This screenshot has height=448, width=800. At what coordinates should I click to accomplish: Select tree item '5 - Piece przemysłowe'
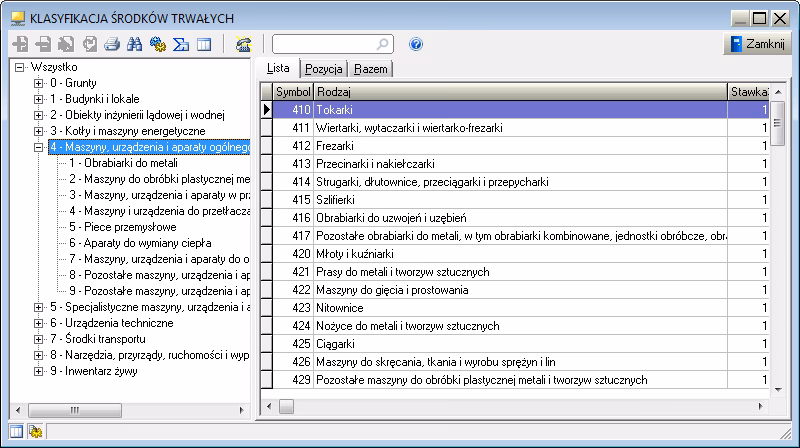(x=112, y=227)
